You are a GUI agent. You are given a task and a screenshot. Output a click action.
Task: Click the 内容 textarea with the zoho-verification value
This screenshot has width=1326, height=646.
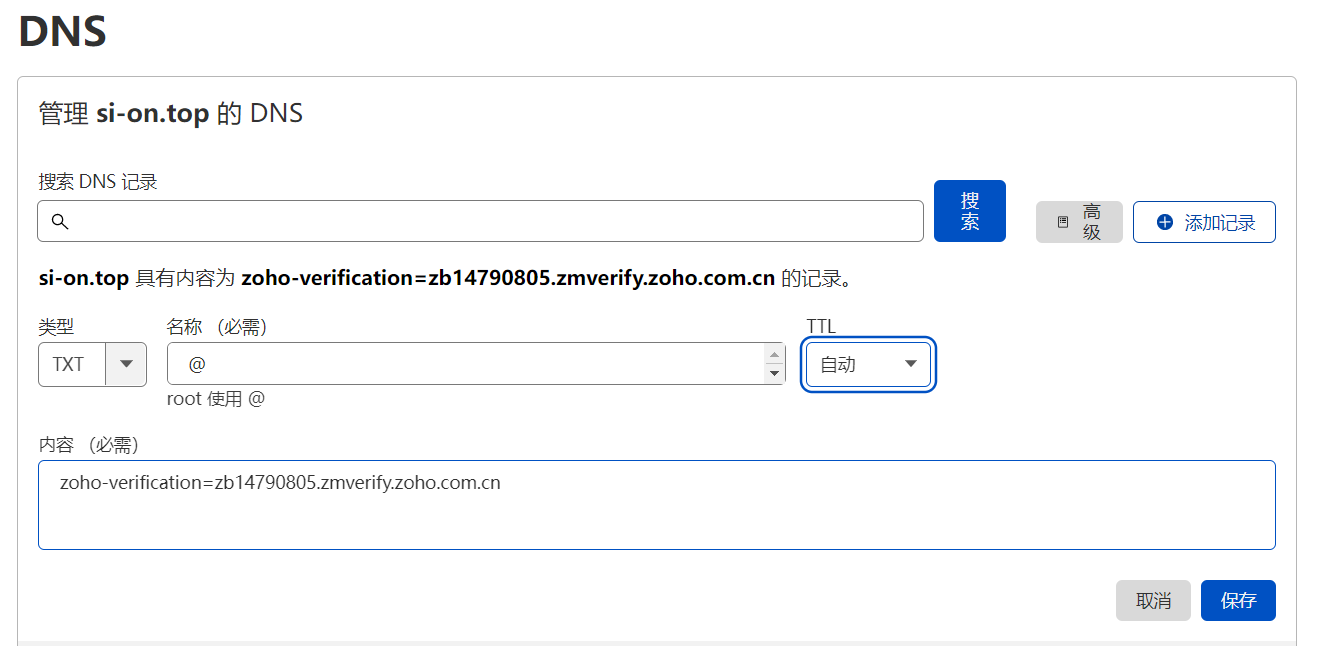656,505
